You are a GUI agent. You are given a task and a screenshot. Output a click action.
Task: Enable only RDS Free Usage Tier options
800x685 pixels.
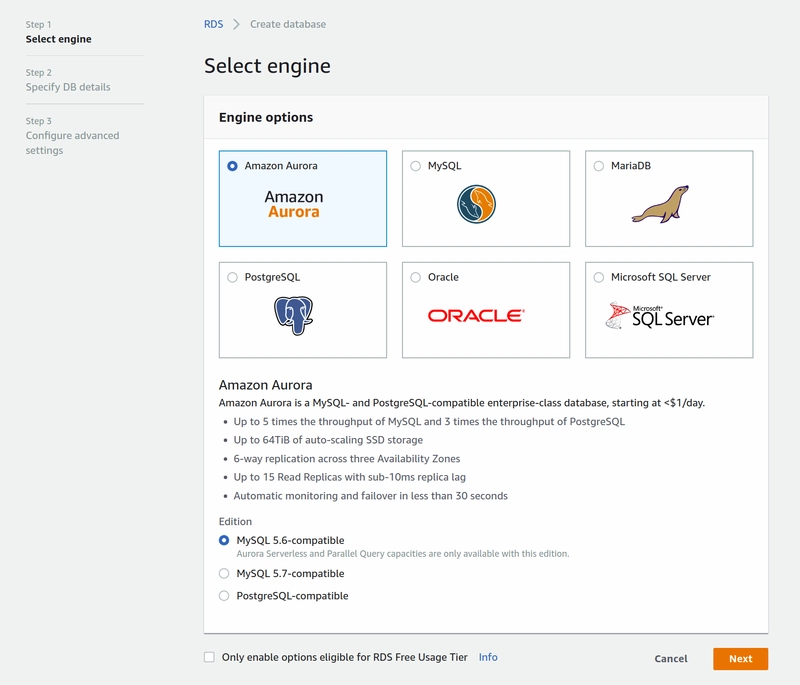click(x=209, y=657)
